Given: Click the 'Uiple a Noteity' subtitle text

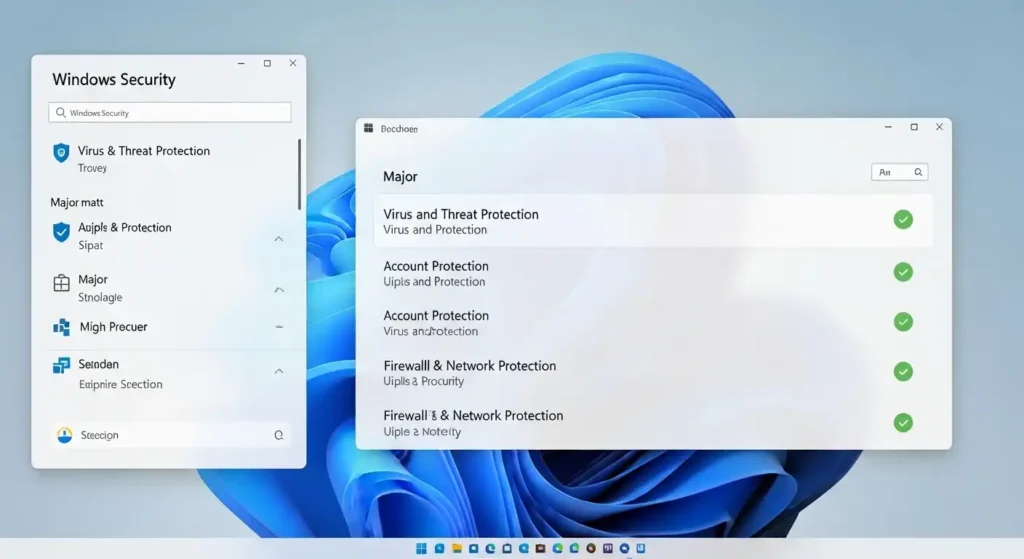Looking at the screenshot, I should pos(422,432).
